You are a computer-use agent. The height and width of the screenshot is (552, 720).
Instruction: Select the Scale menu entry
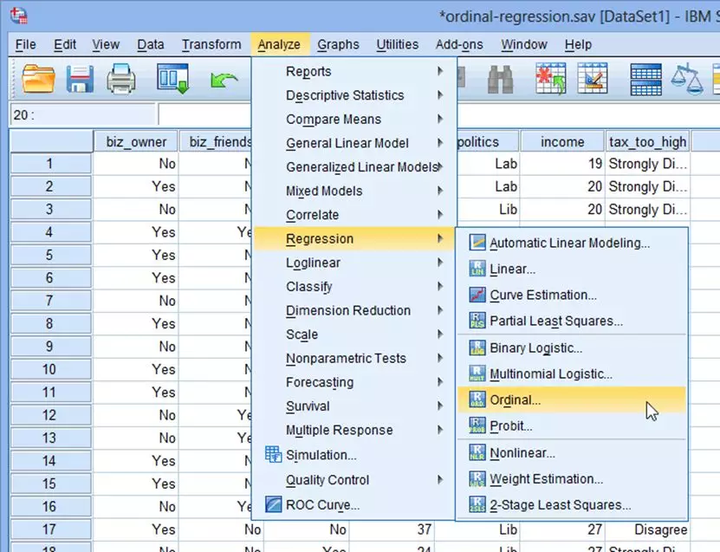pyautogui.click(x=355, y=334)
